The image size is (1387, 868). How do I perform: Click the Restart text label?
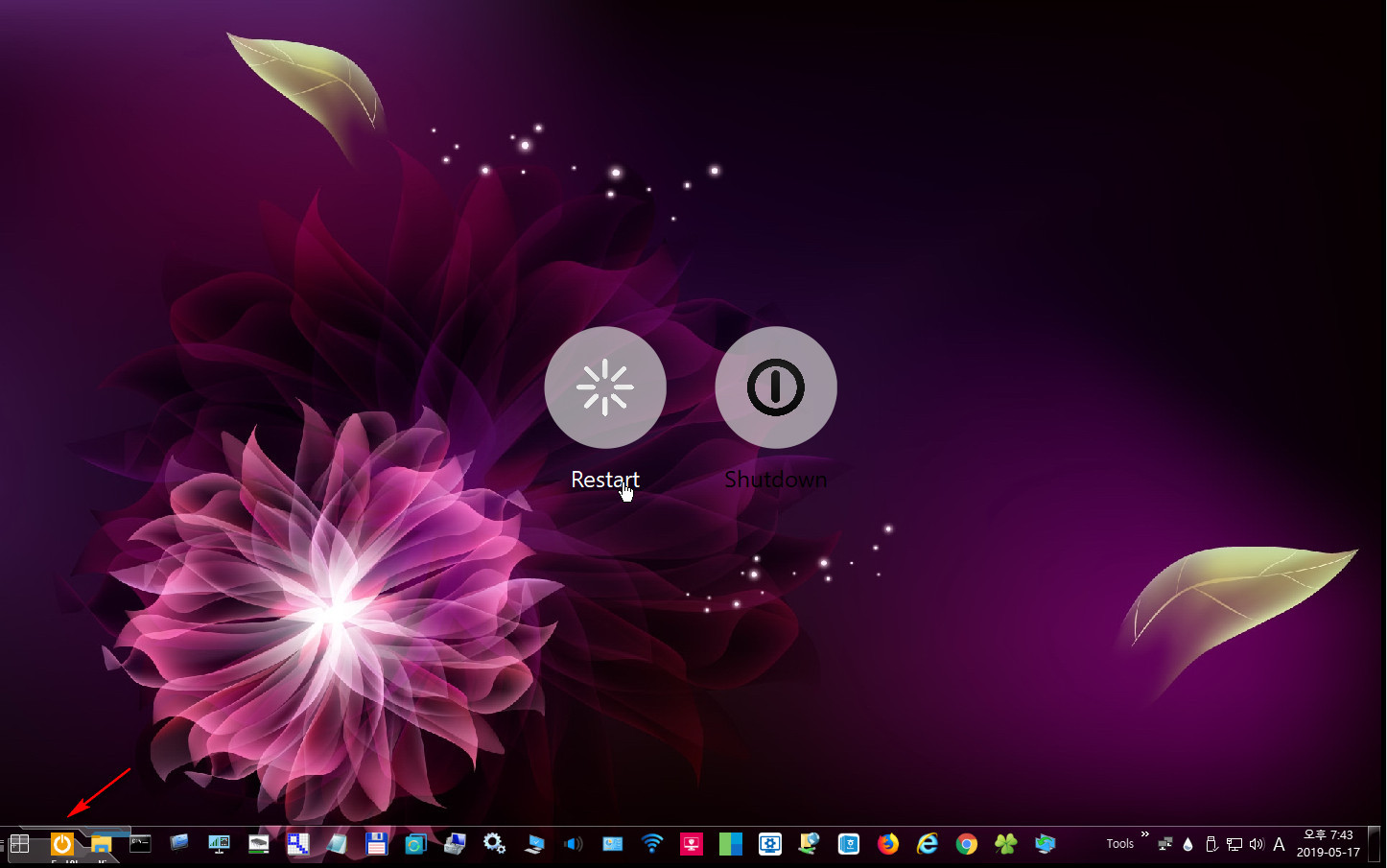click(x=605, y=480)
